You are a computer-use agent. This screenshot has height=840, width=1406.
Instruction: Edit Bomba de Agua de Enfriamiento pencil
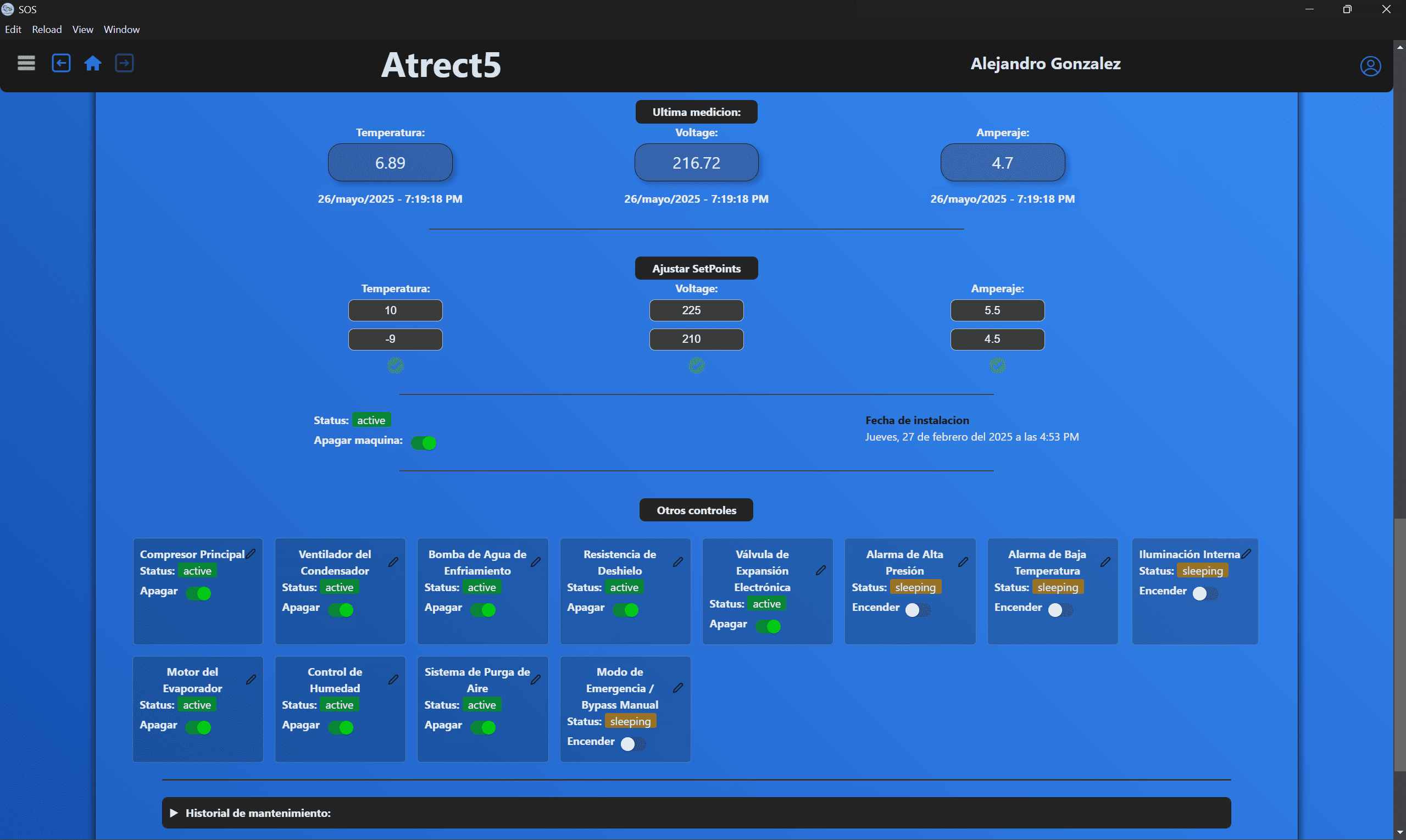tap(536, 562)
